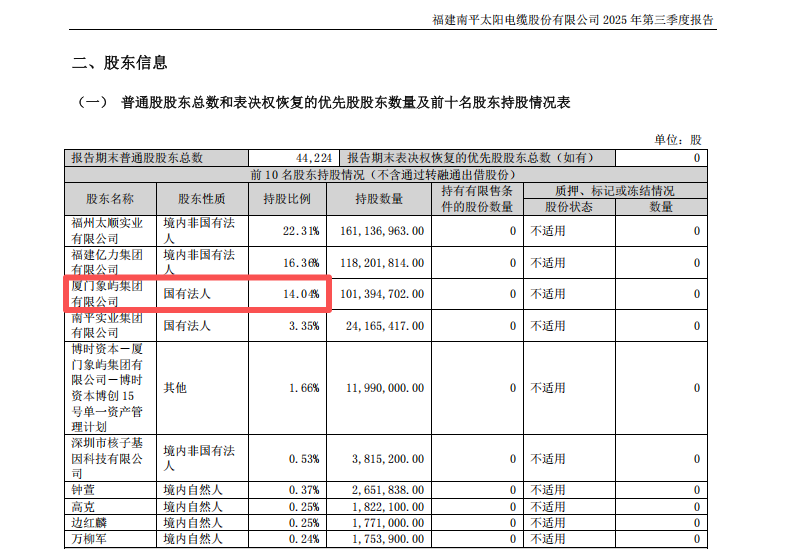Click '国有法人' in the 厦门象屿集团 row
789x549 pixels.
(x=187, y=294)
